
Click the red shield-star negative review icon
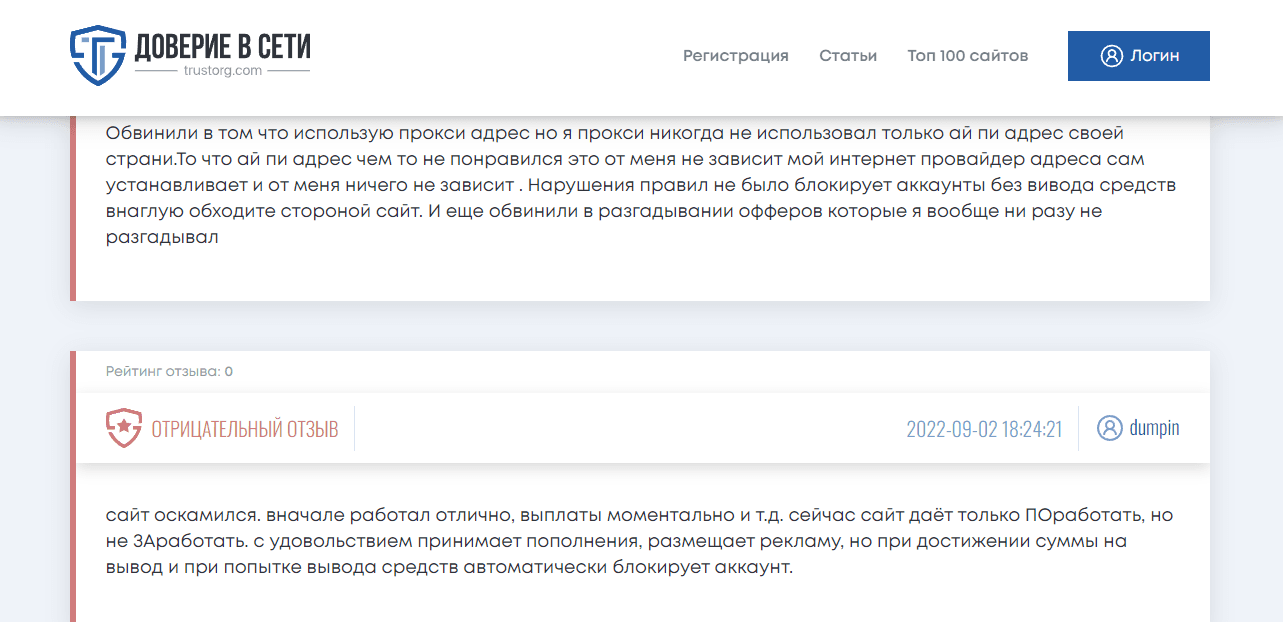(123, 429)
